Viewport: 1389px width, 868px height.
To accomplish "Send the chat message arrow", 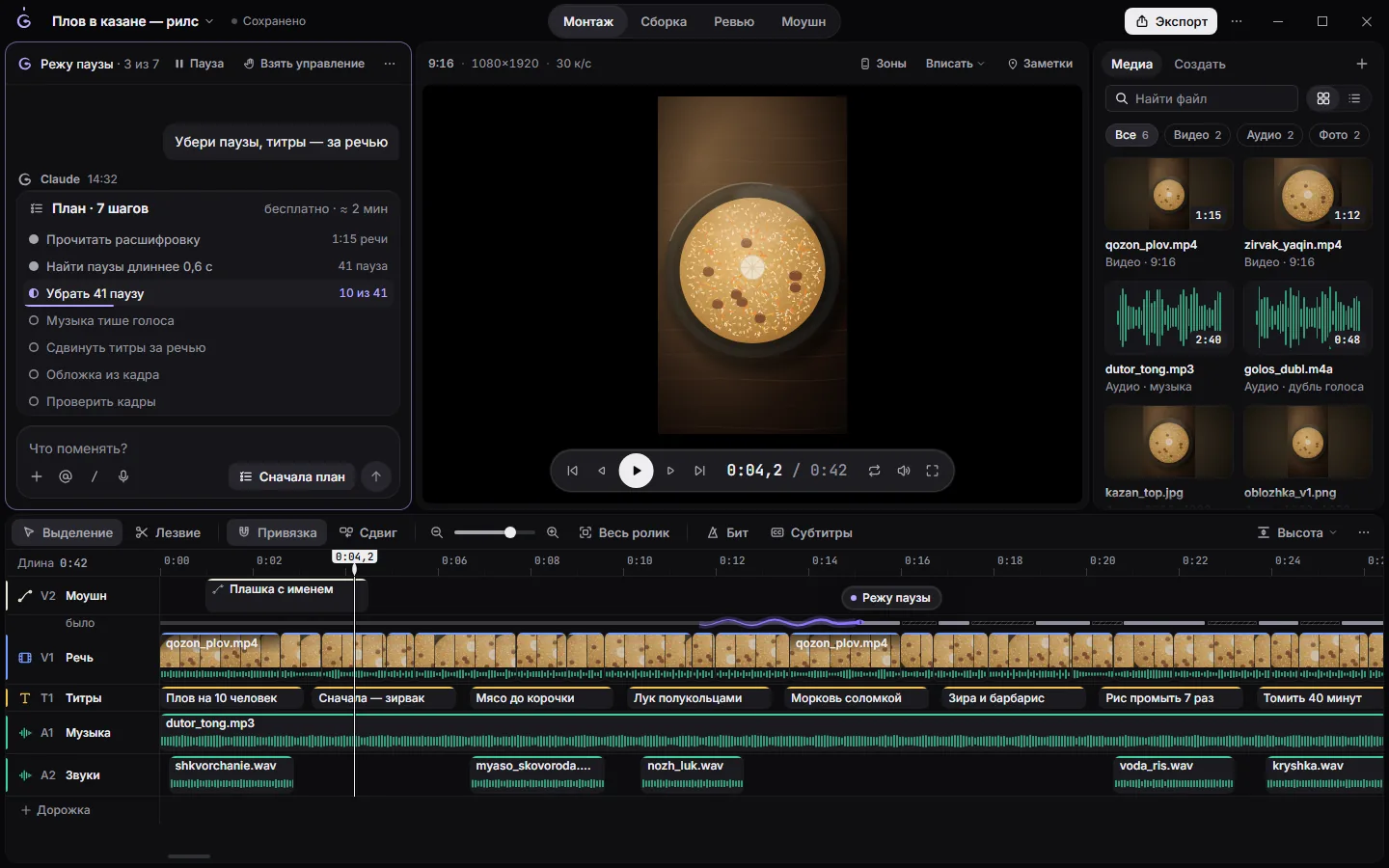I will click(x=376, y=476).
